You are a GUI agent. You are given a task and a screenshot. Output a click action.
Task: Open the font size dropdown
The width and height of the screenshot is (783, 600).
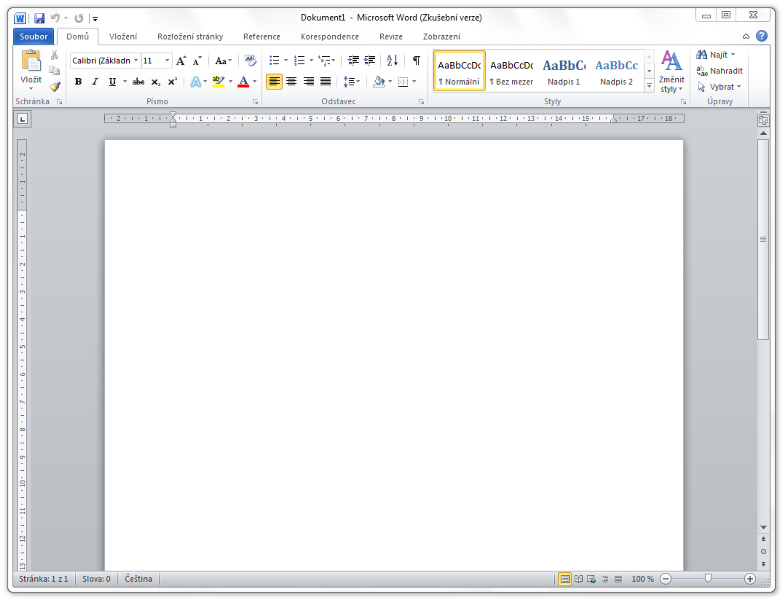(x=167, y=60)
